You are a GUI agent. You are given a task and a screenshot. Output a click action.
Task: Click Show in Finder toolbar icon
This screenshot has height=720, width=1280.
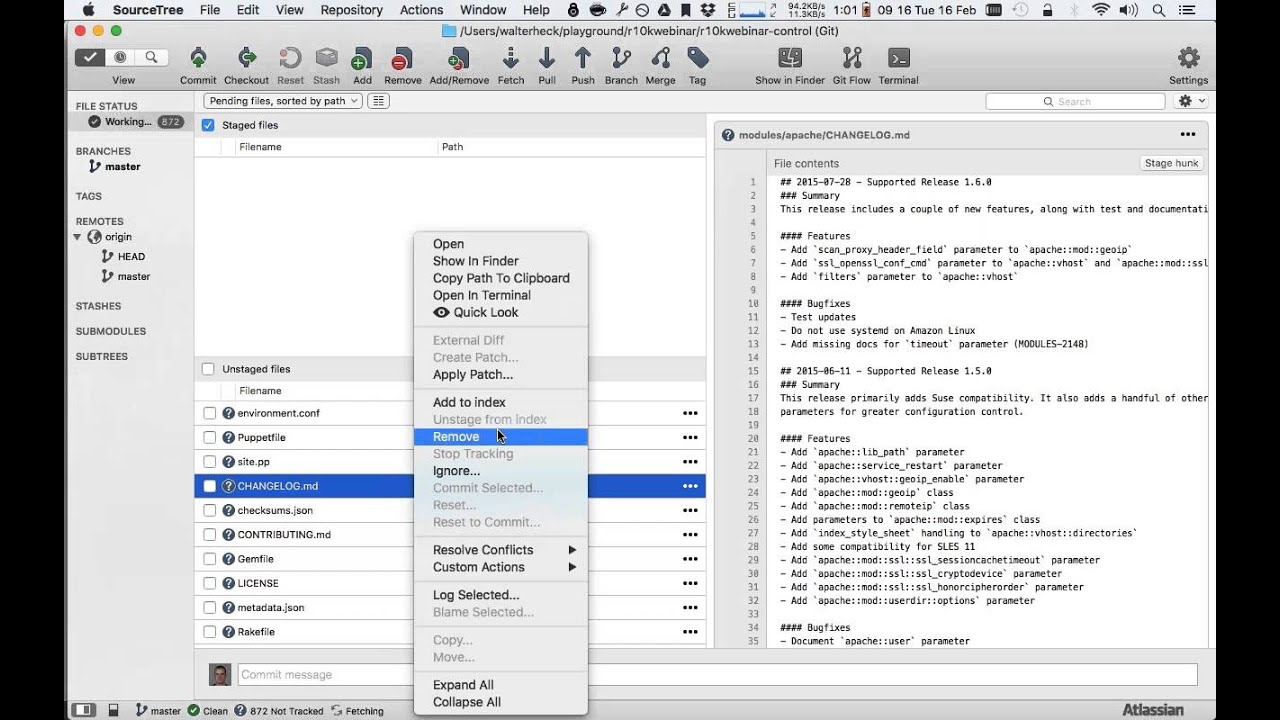click(790, 59)
